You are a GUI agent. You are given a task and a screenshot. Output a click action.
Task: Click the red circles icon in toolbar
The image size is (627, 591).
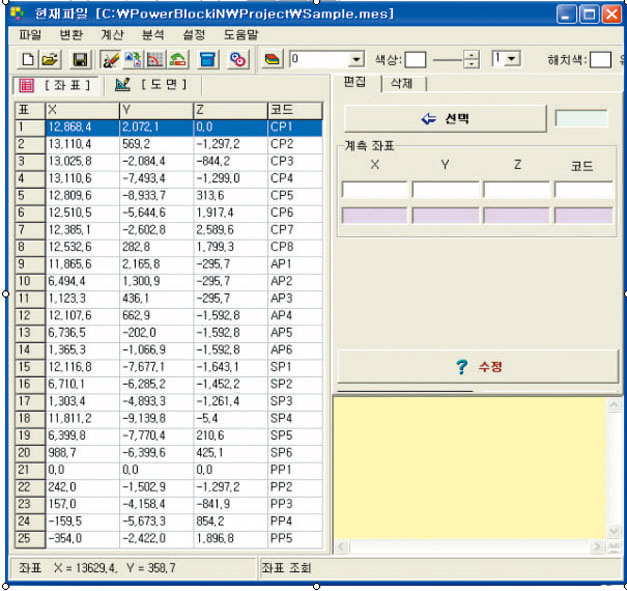(x=238, y=60)
